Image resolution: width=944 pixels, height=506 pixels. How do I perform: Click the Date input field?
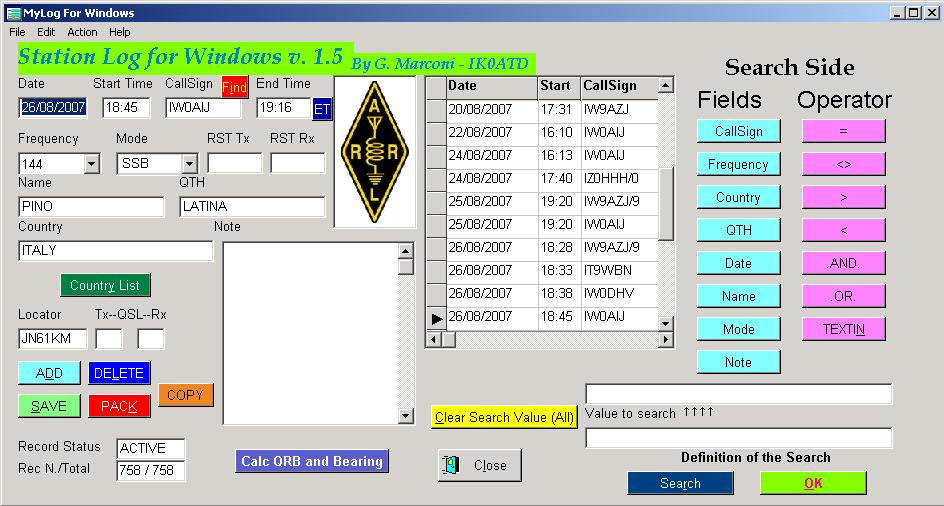click(x=53, y=108)
